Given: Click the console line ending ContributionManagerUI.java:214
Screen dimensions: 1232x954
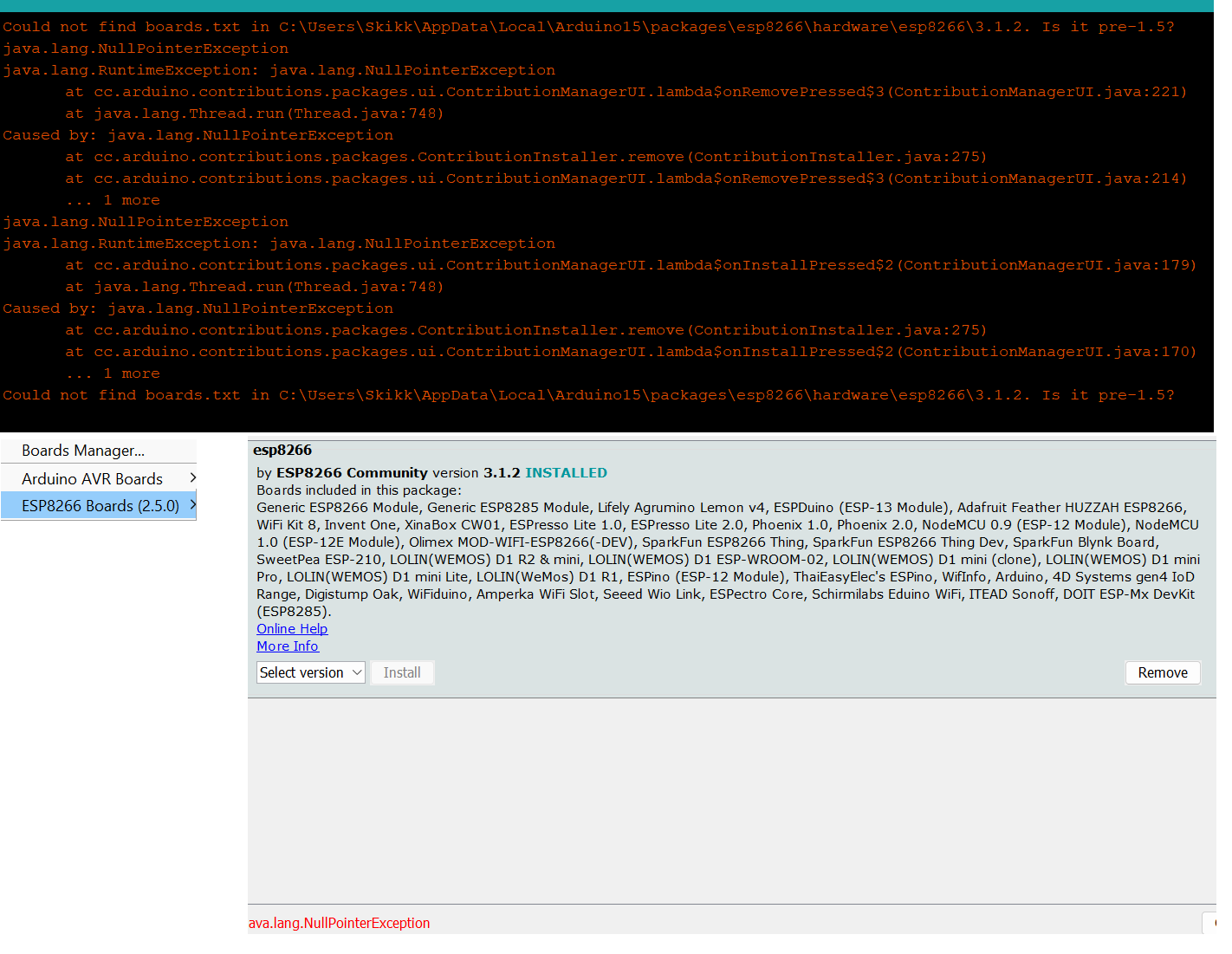Looking at the screenshot, I should coord(626,178).
